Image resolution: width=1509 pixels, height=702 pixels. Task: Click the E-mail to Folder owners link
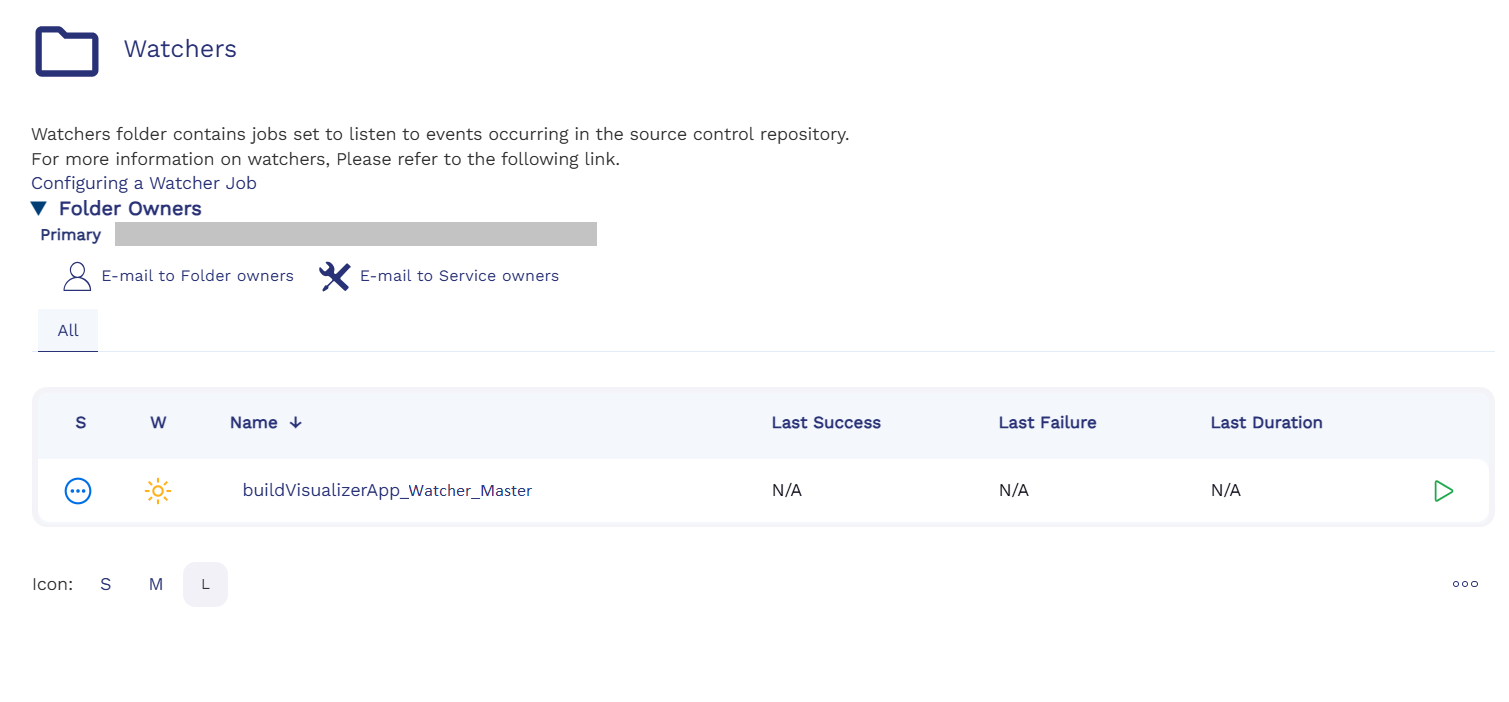tap(197, 276)
